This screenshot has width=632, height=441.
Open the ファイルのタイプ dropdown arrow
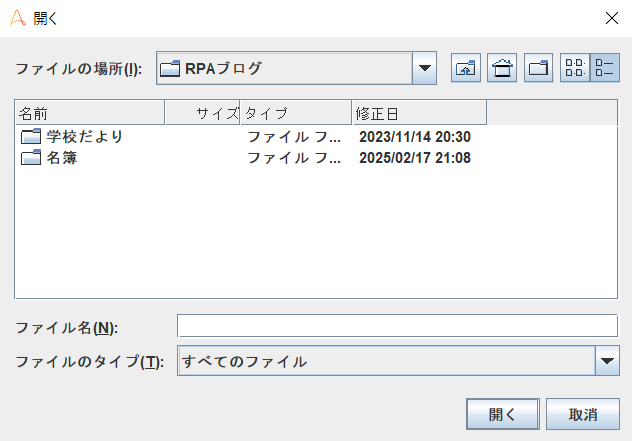tap(607, 361)
